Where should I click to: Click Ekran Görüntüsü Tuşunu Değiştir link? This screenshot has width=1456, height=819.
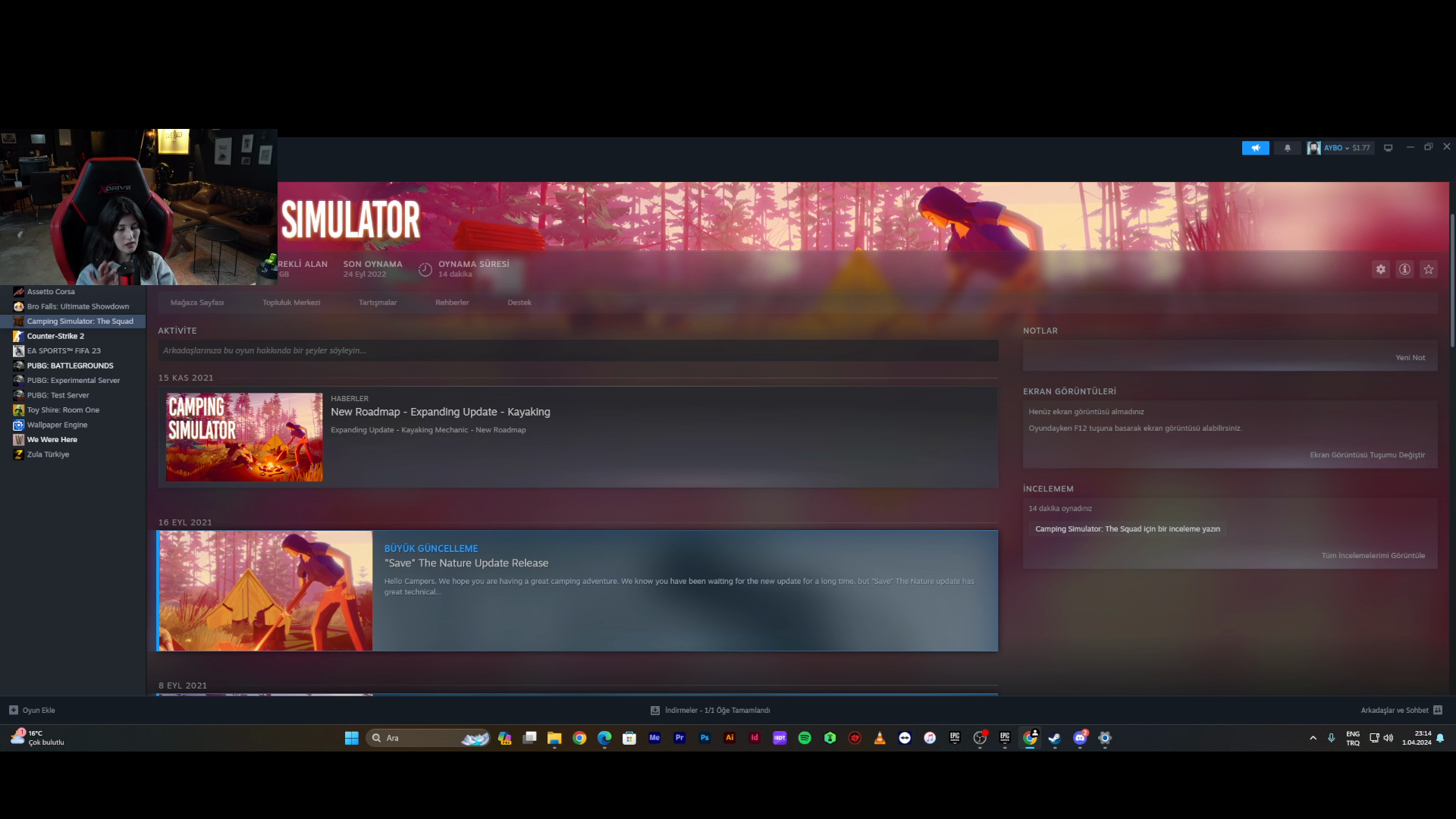click(x=1367, y=455)
